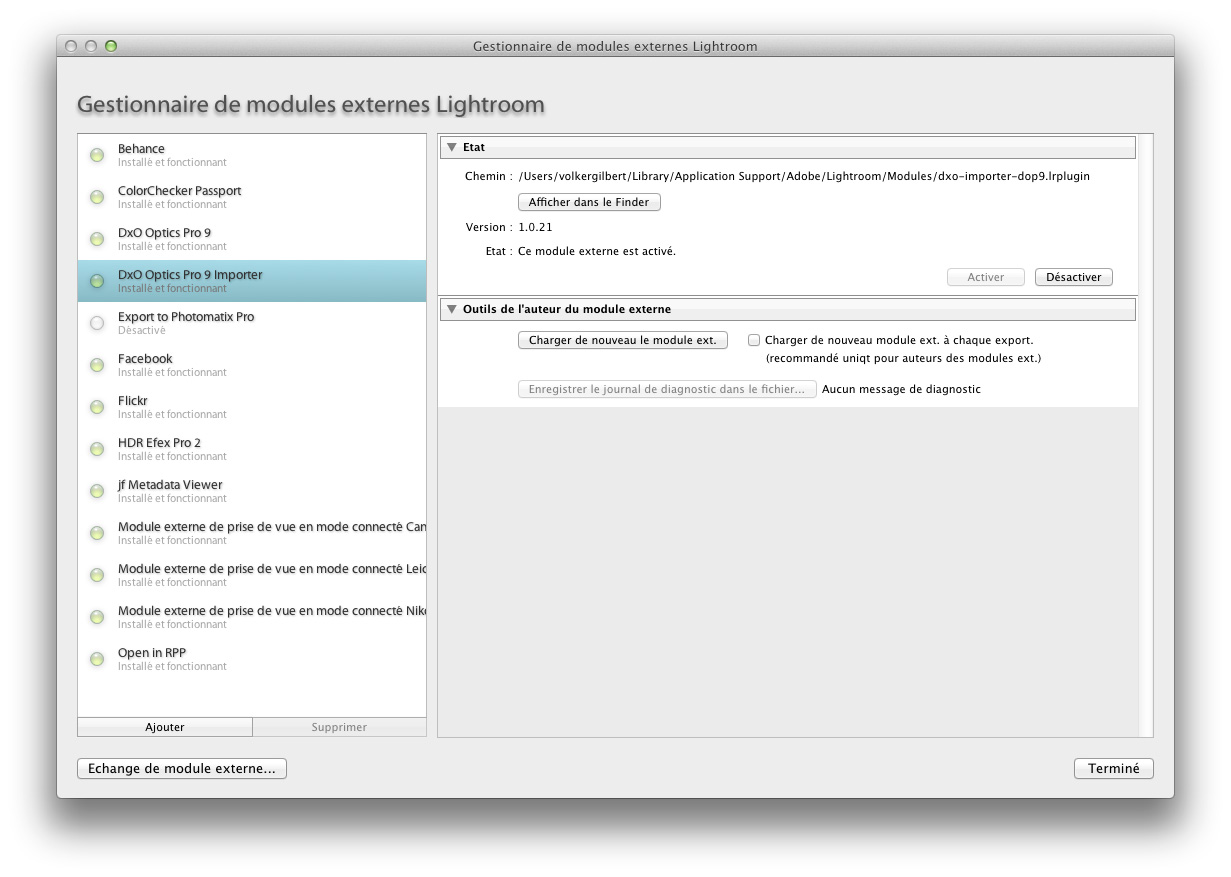Click the Behance plugin status indicator
Viewport: 1231px width, 877px height.
pos(97,155)
